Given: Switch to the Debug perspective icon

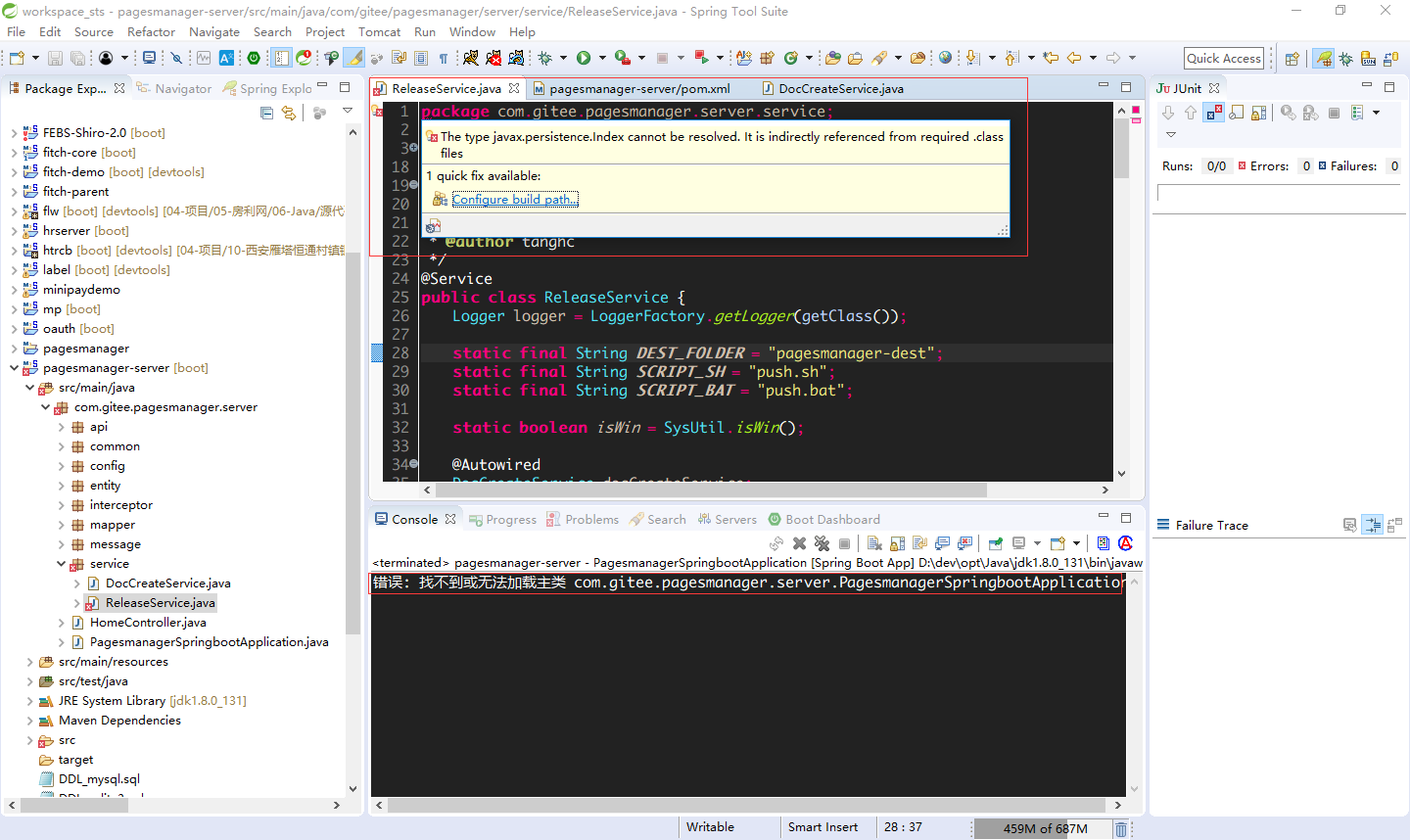Looking at the screenshot, I should point(1345,59).
